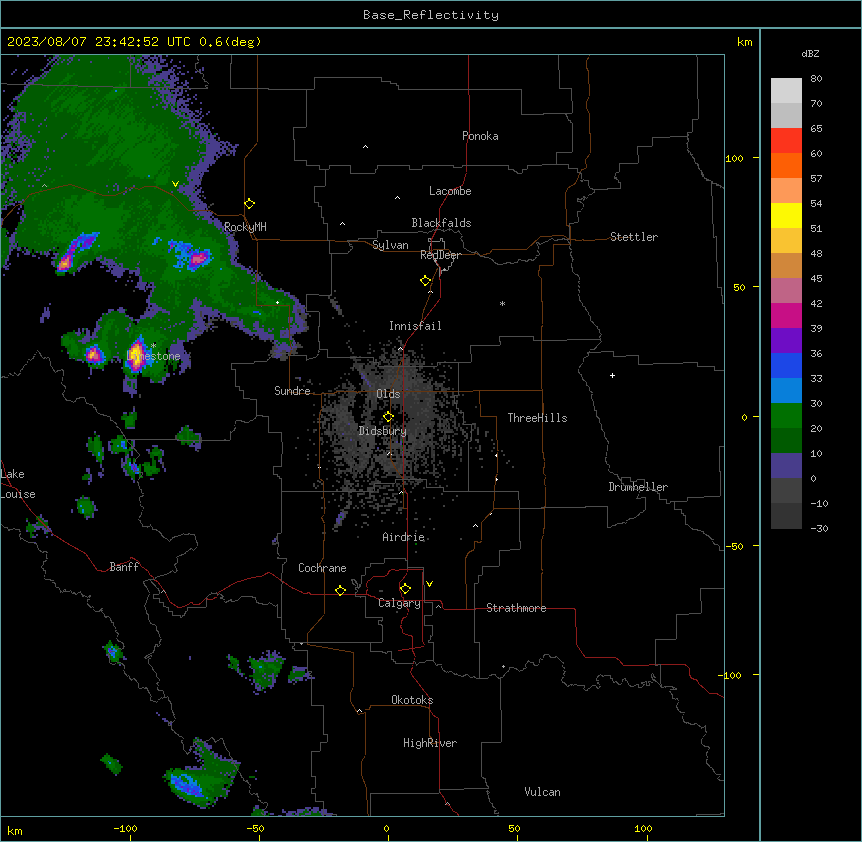Select the Lacombe city label
862x842 pixels.
tap(450, 191)
